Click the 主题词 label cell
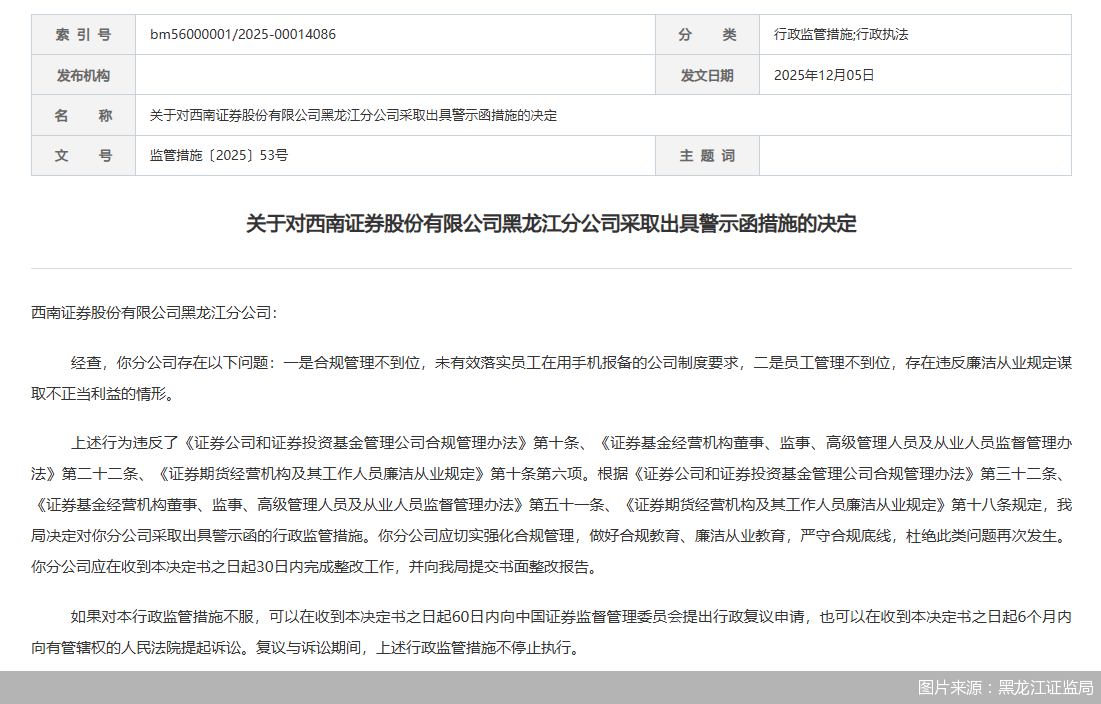The height and width of the screenshot is (704, 1101). pyautogui.click(x=708, y=156)
